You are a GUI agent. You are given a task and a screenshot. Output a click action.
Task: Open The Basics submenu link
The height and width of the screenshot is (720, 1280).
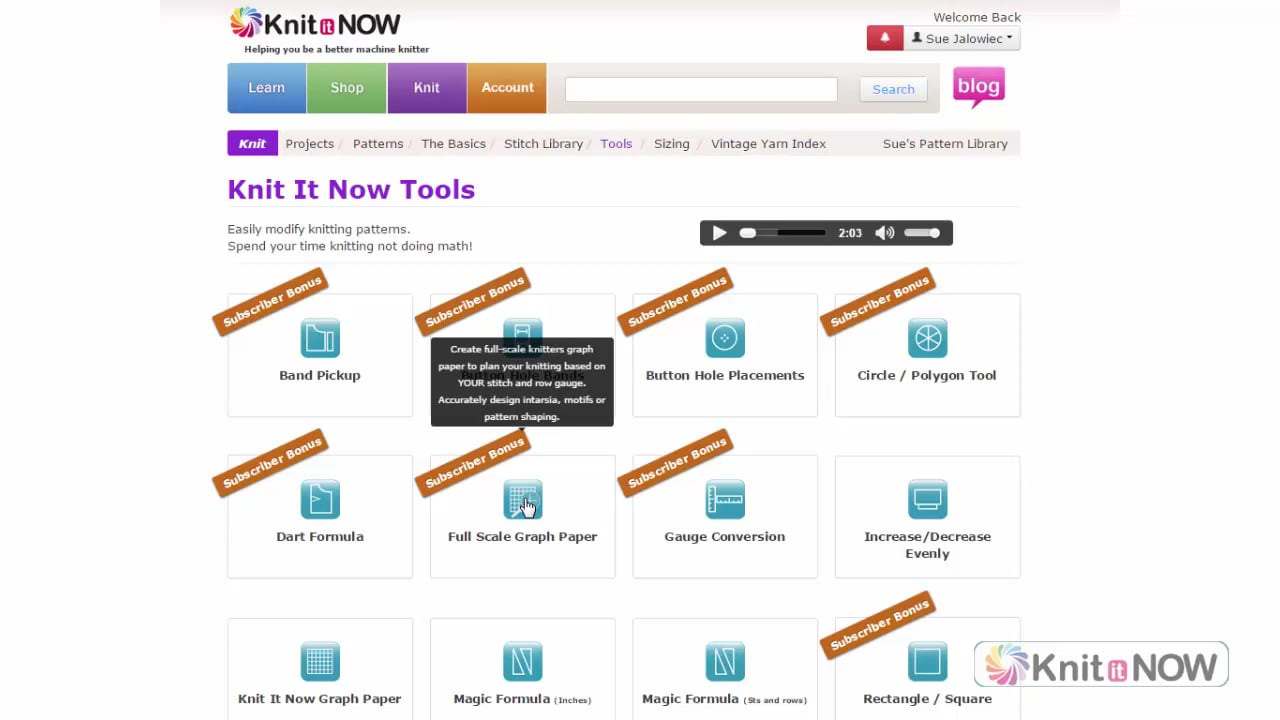(453, 144)
